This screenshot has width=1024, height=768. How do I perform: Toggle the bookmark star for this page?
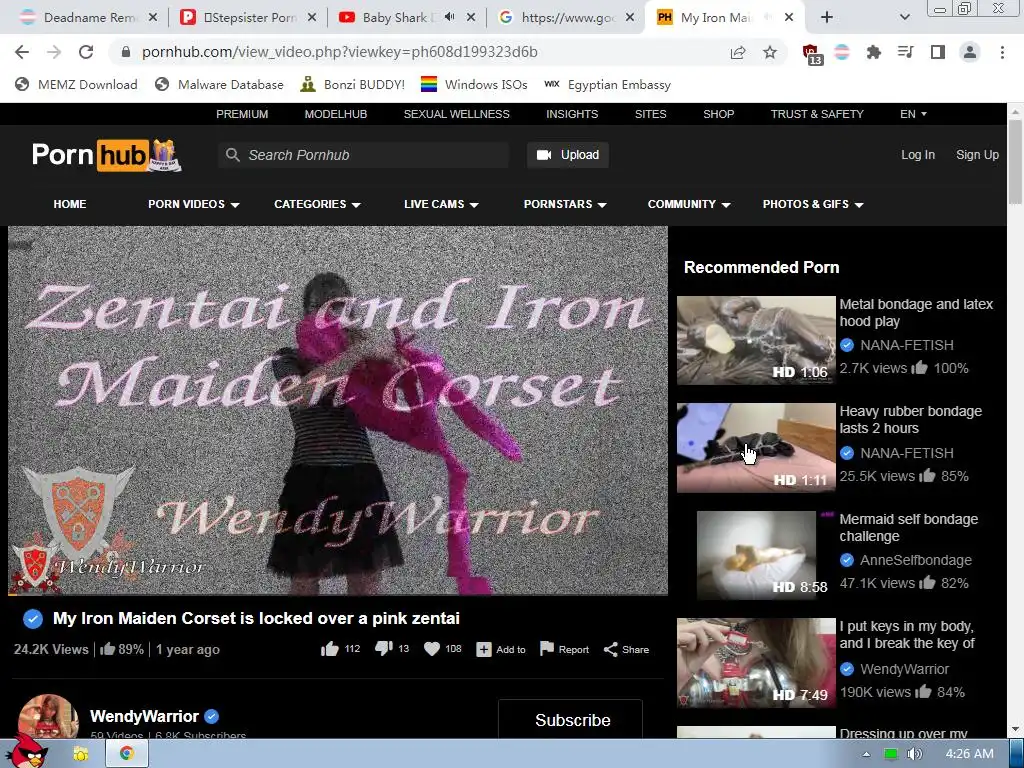click(770, 52)
